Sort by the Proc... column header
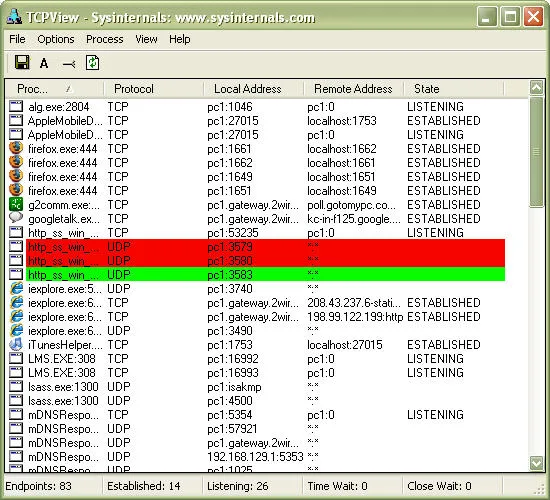 pyautogui.click(x=54, y=89)
